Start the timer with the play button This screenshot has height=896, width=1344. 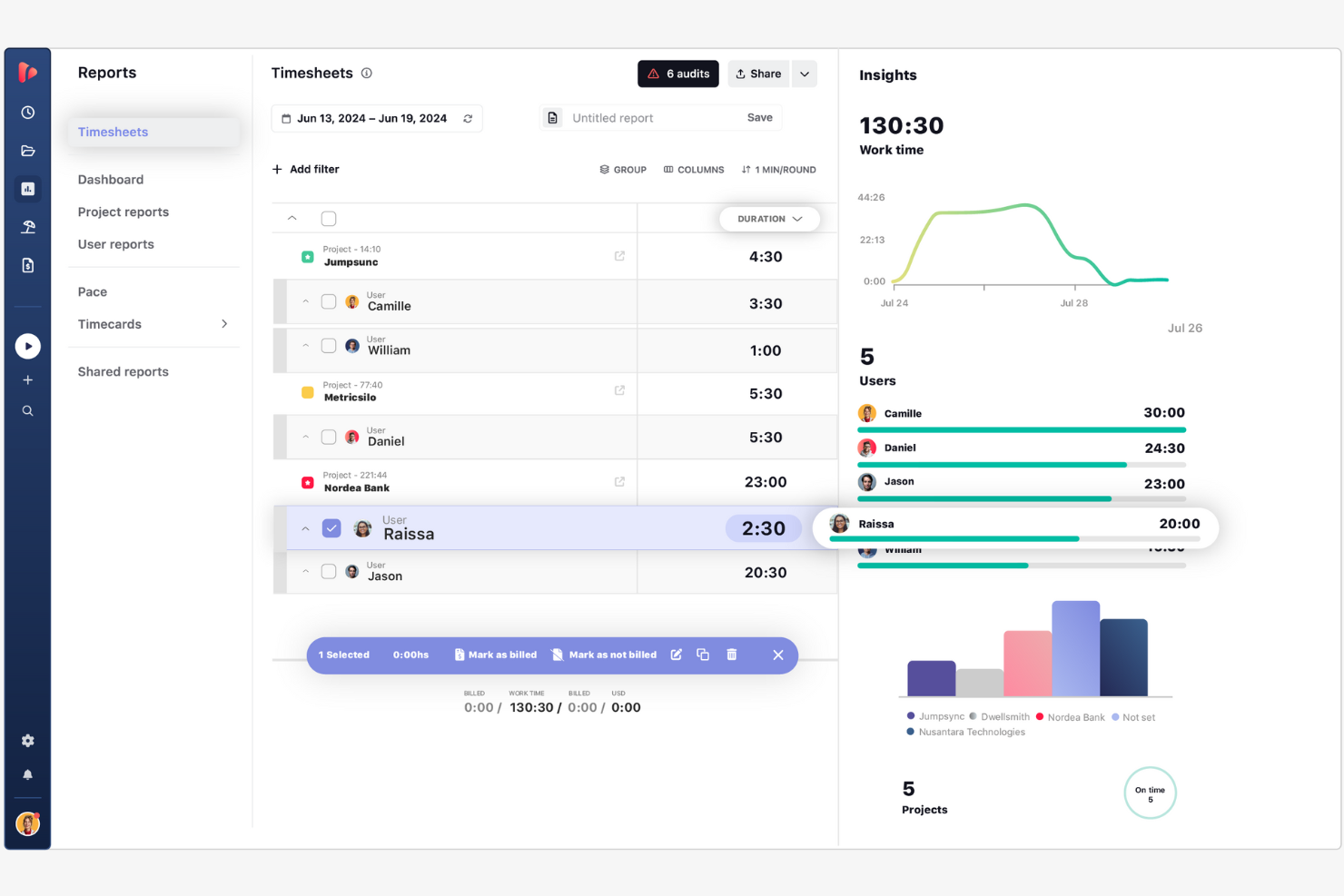point(28,346)
